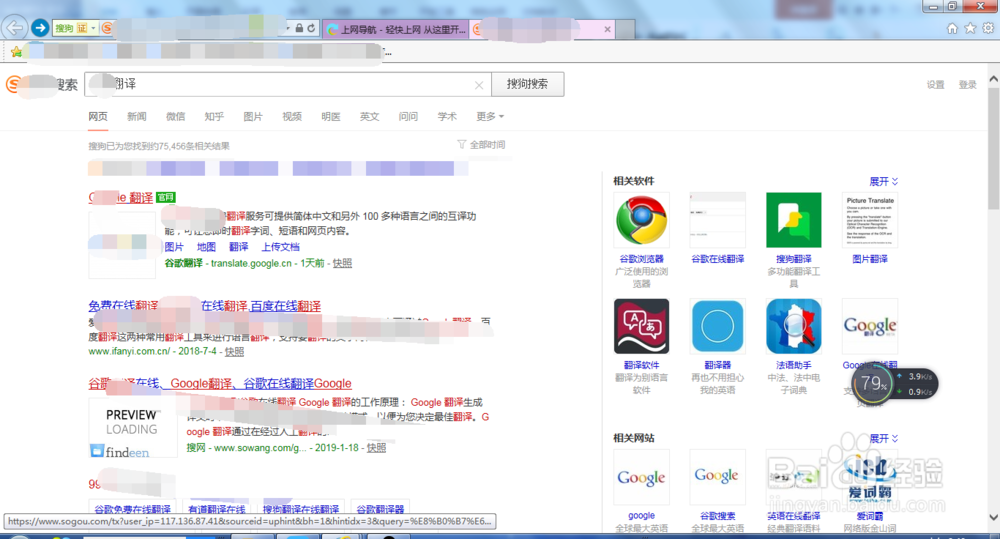Click the scrollbar up arrow

pyautogui.click(x=993, y=79)
